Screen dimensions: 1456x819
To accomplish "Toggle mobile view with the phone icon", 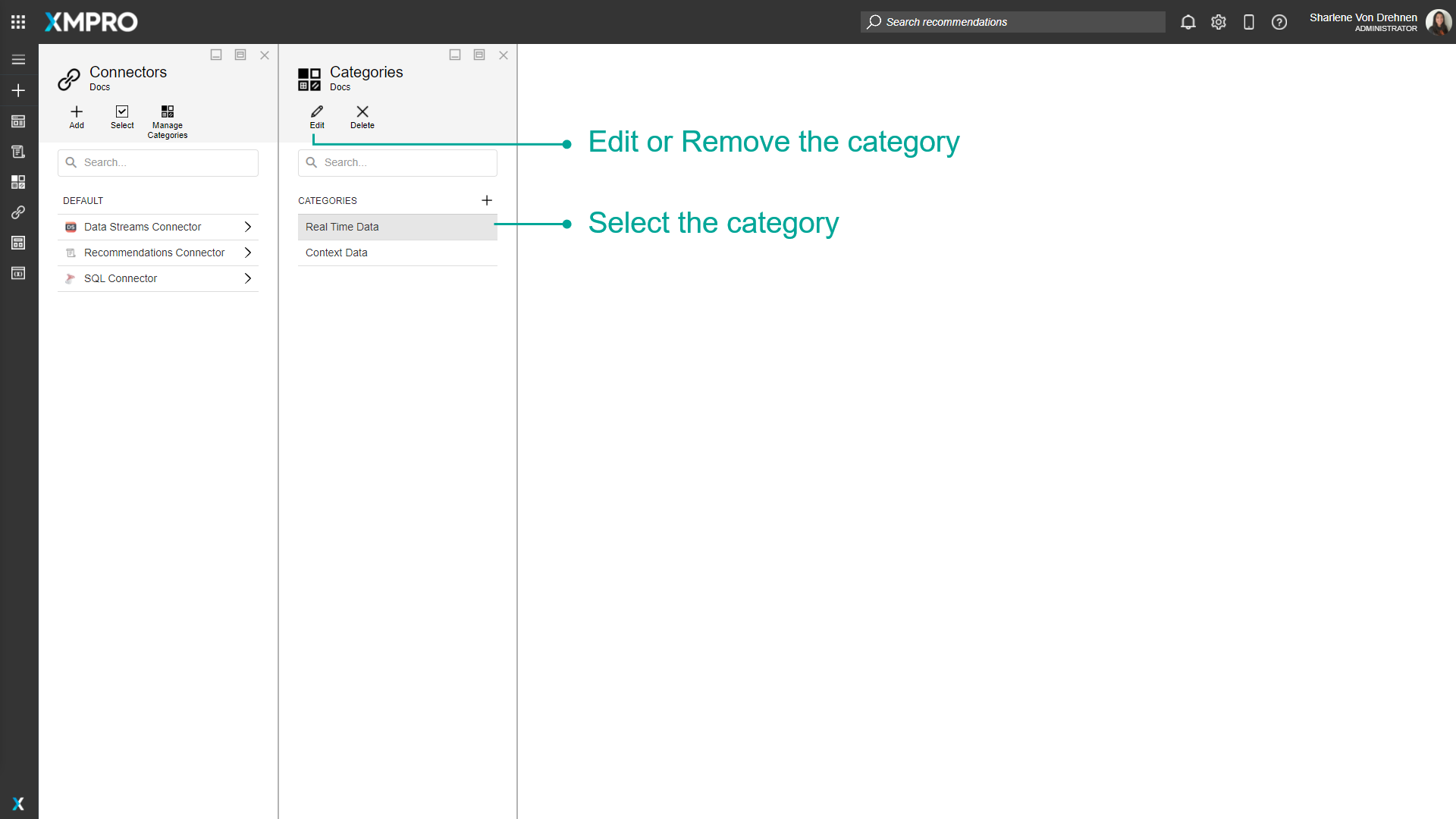I will click(1249, 22).
